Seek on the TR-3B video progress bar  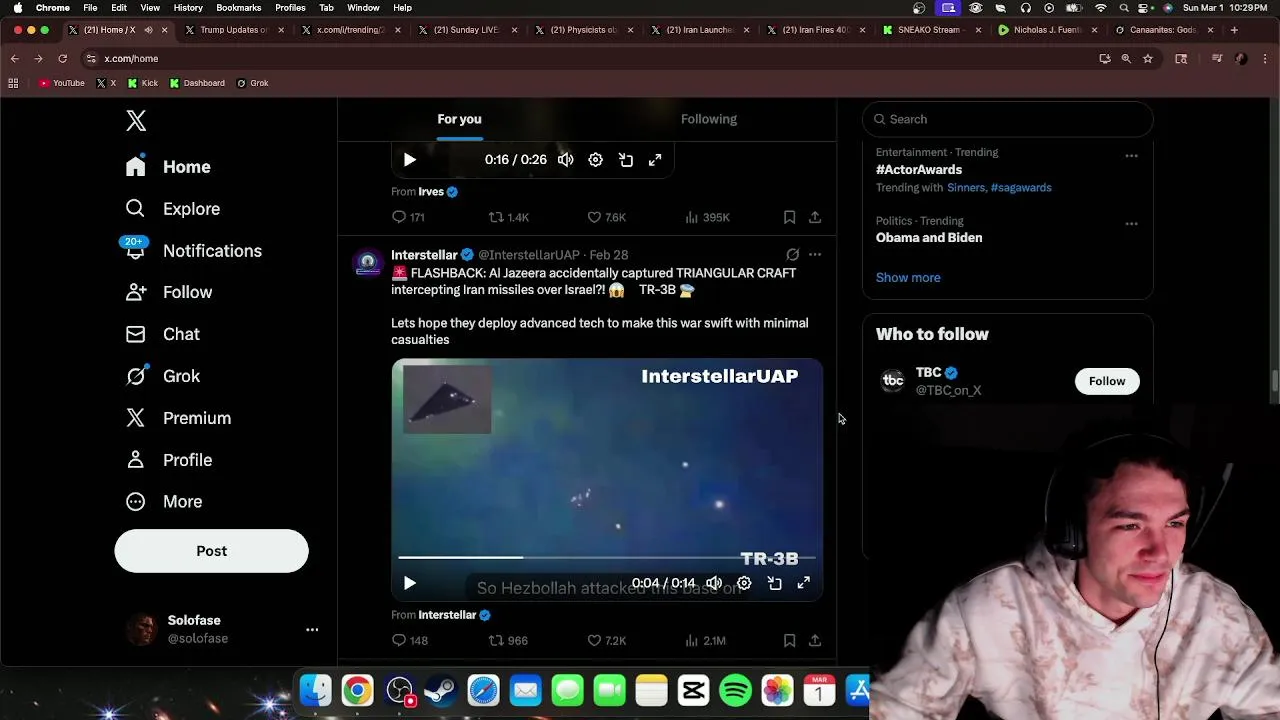[607, 557]
